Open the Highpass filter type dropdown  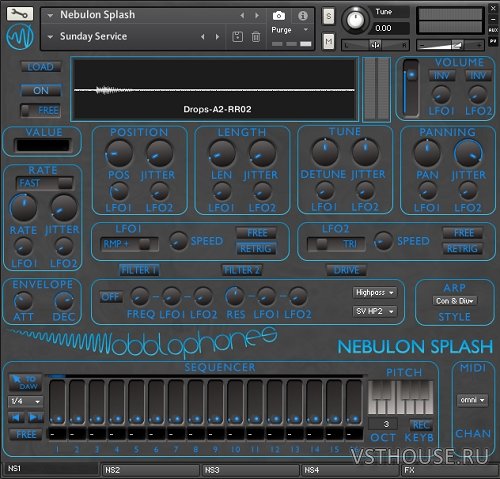click(x=375, y=292)
